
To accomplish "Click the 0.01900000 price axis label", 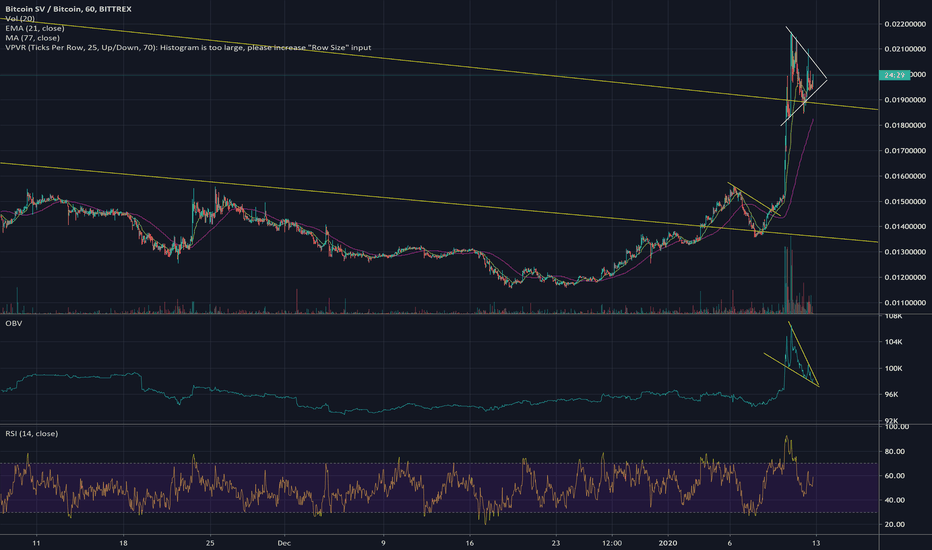I will click(905, 100).
